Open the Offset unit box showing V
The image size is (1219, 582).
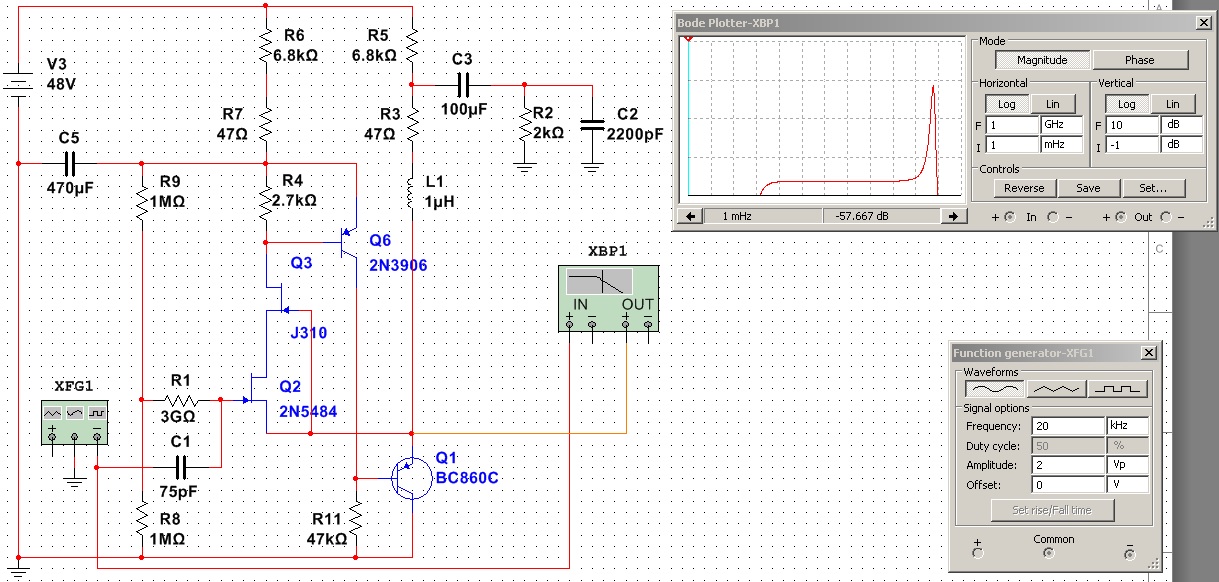tap(1127, 485)
